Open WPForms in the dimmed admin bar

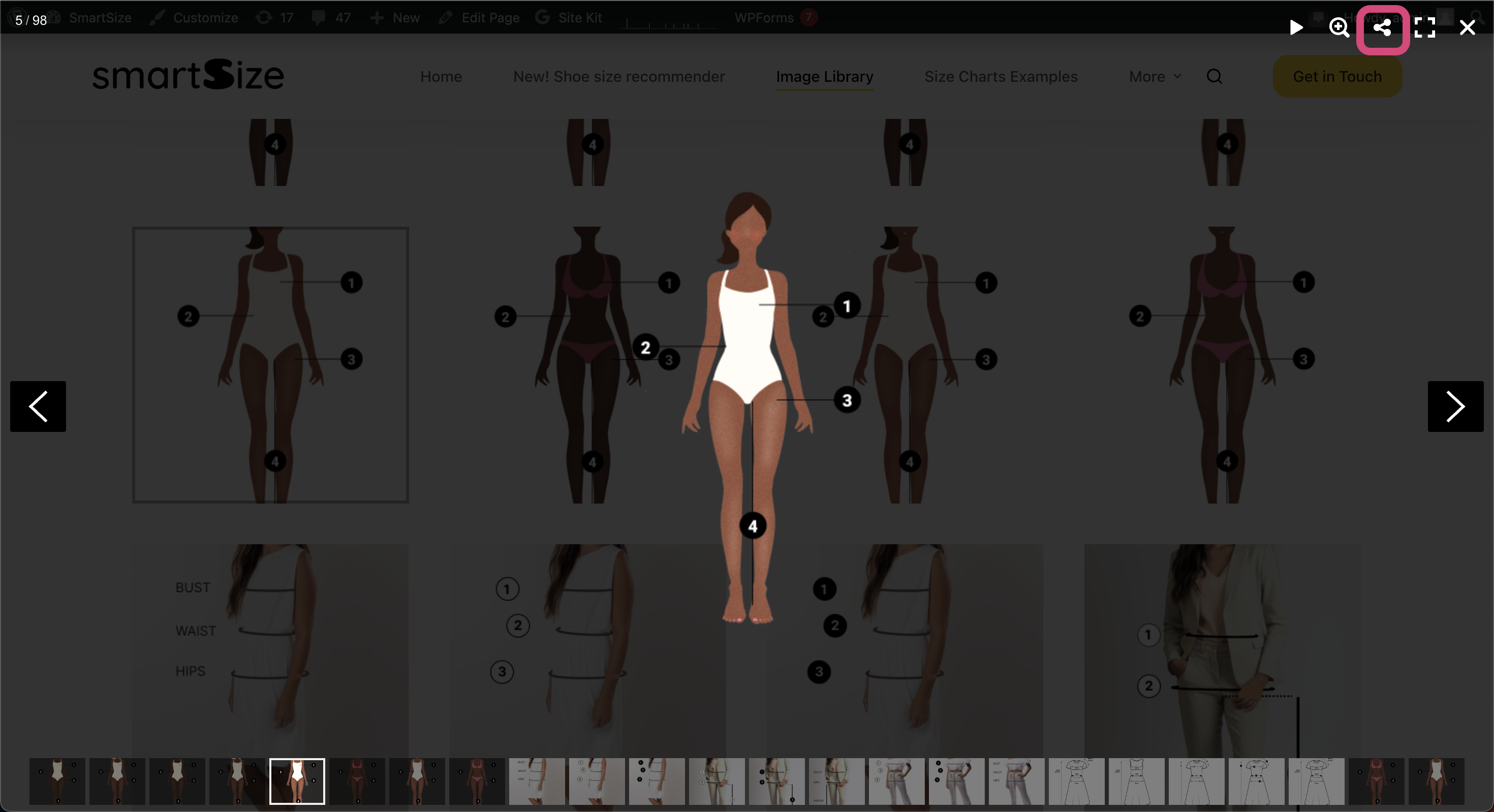(776, 17)
